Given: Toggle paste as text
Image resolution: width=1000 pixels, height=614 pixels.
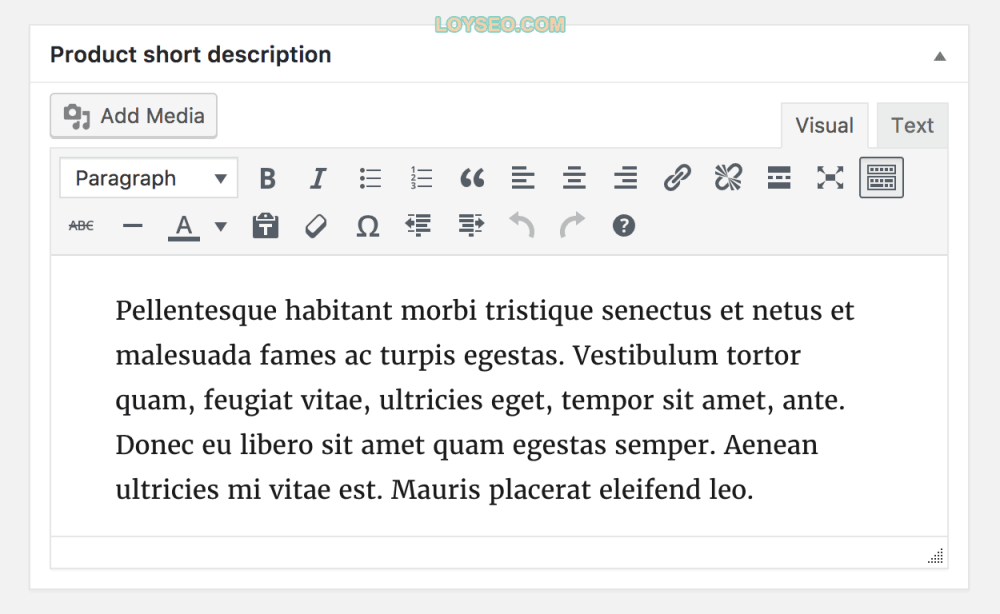Looking at the screenshot, I should pos(265,226).
